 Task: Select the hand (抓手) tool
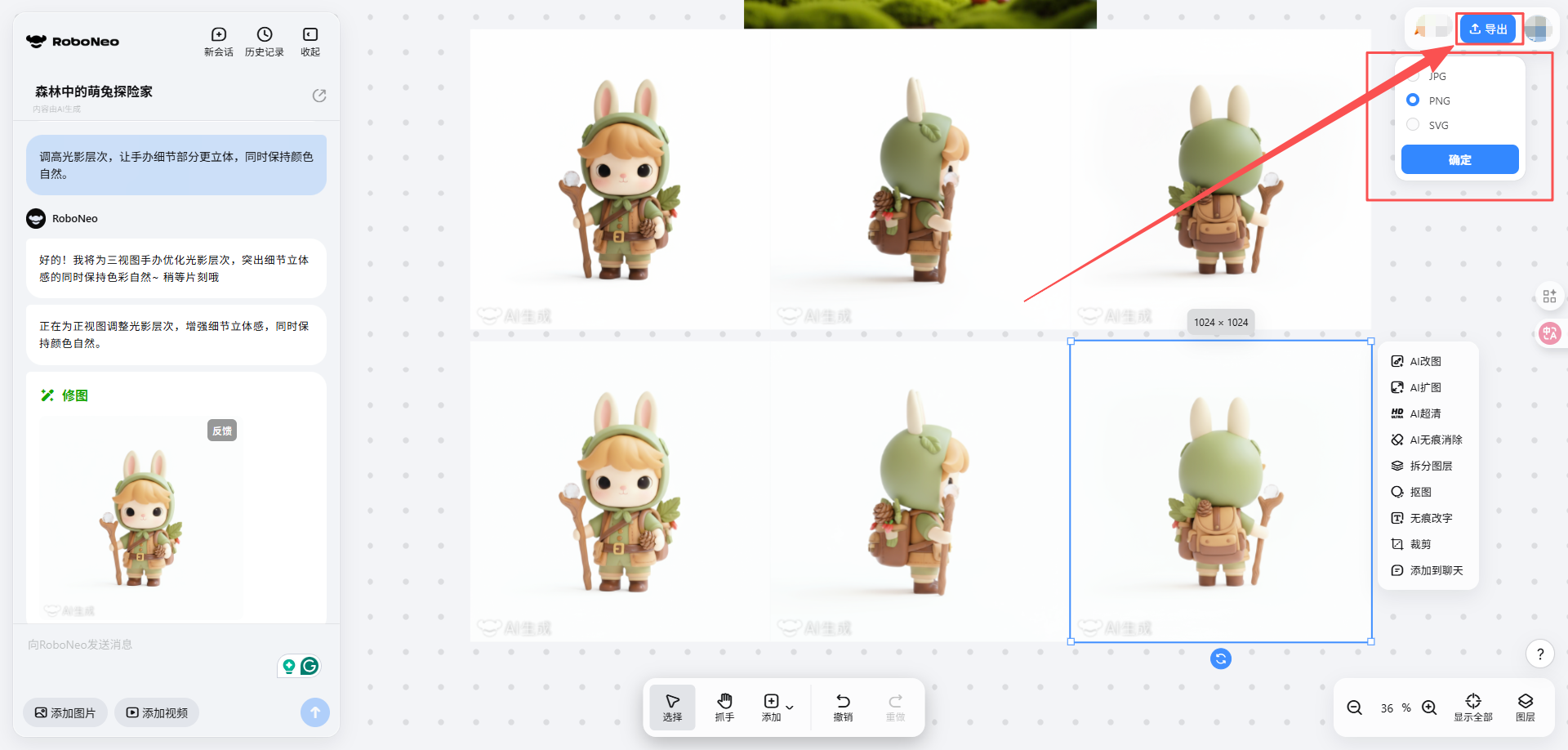click(724, 707)
